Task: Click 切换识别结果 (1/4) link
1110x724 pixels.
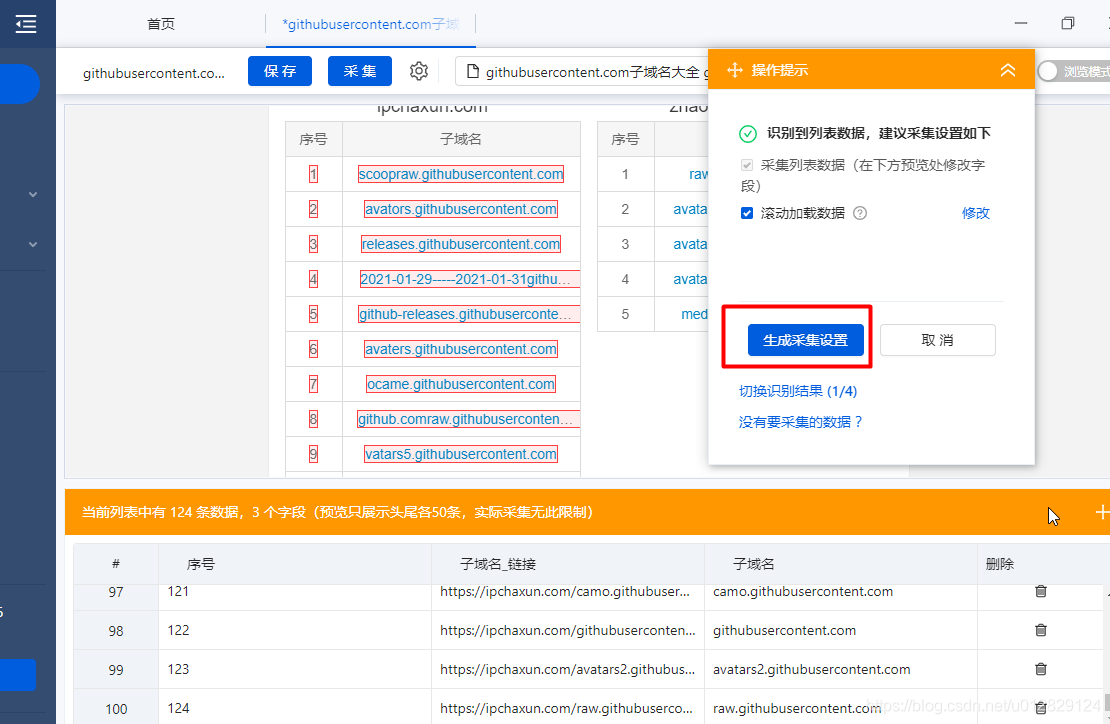Action: click(x=798, y=391)
